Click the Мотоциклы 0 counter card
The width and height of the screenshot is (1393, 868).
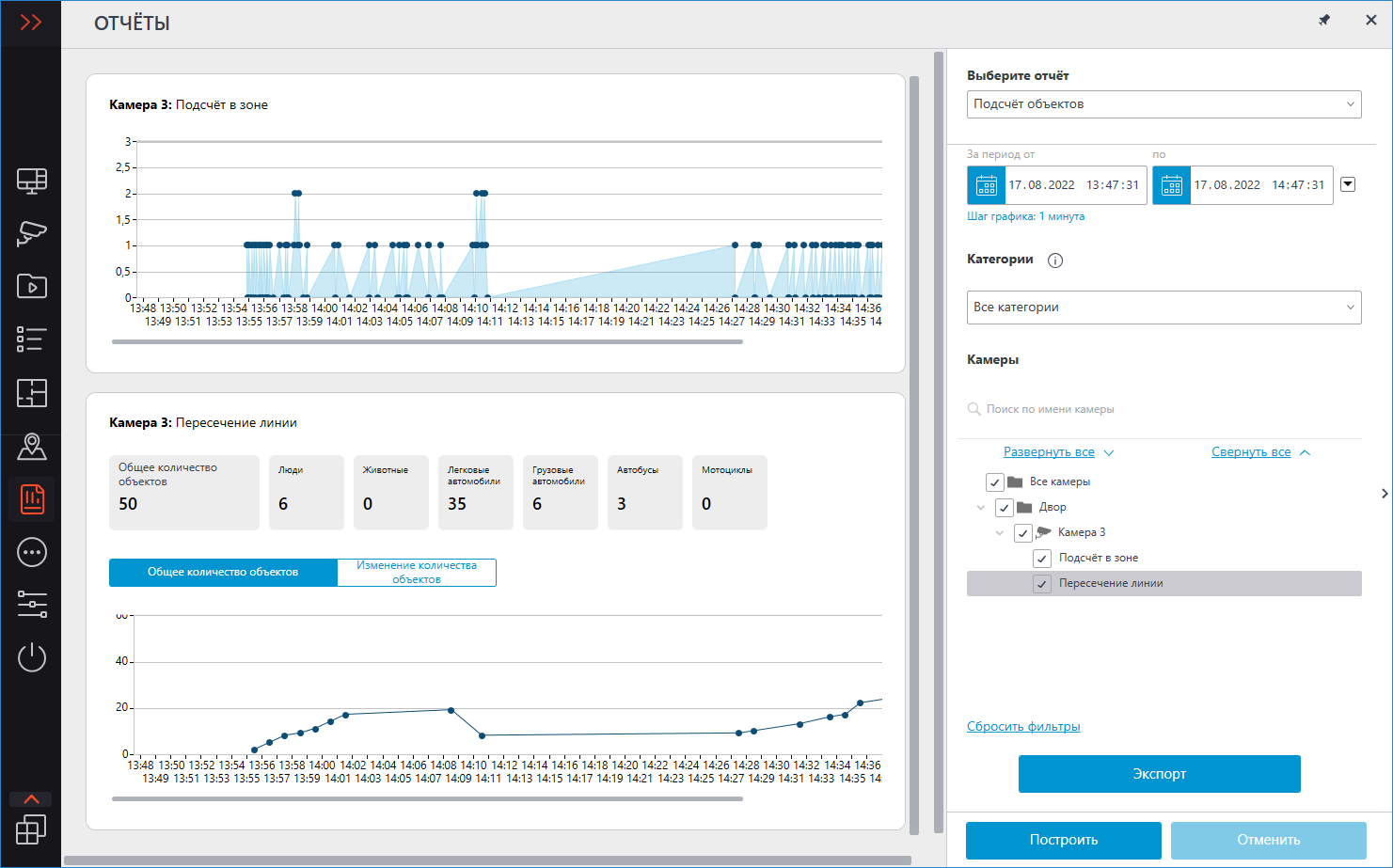point(730,493)
